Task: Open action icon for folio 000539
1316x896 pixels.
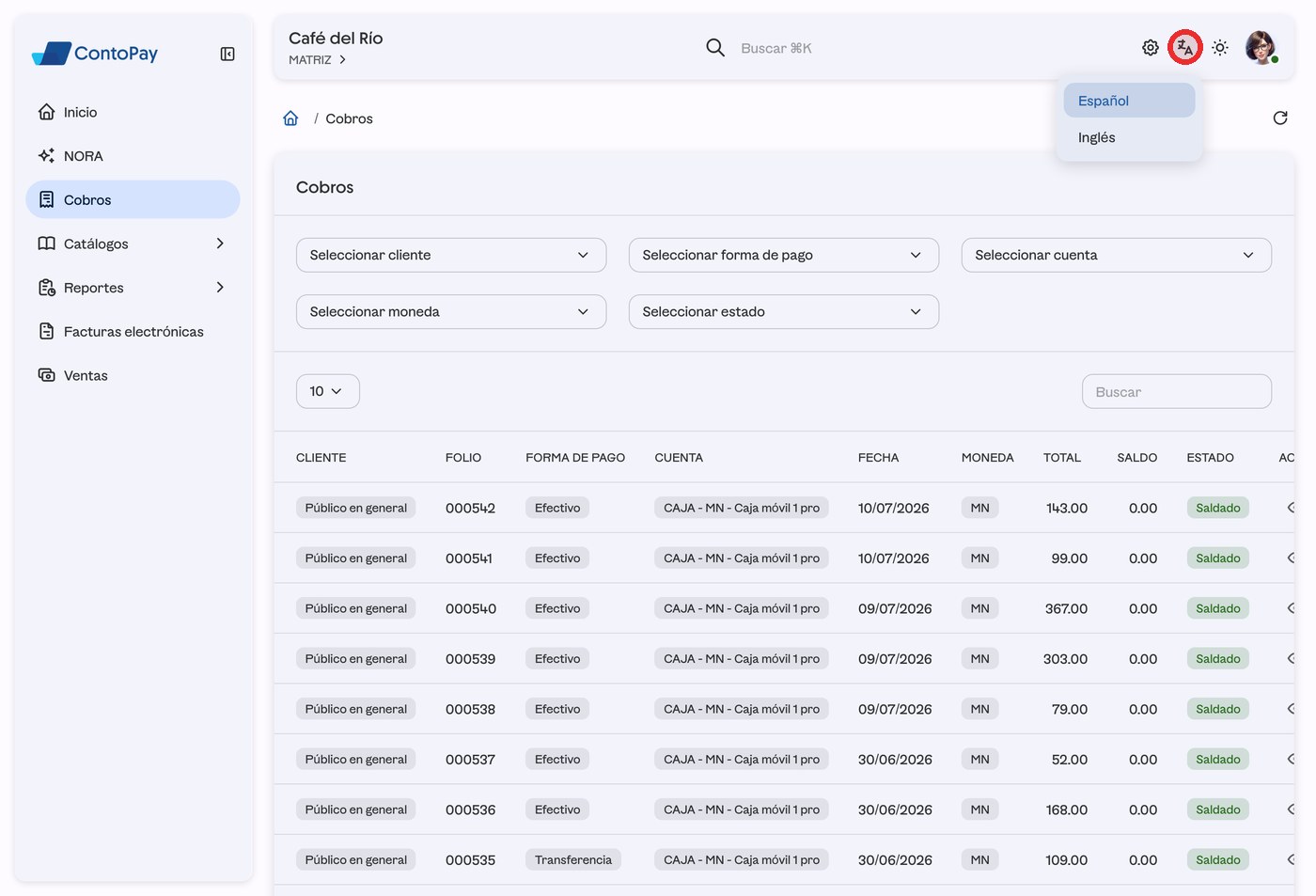Action: click(1291, 659)
